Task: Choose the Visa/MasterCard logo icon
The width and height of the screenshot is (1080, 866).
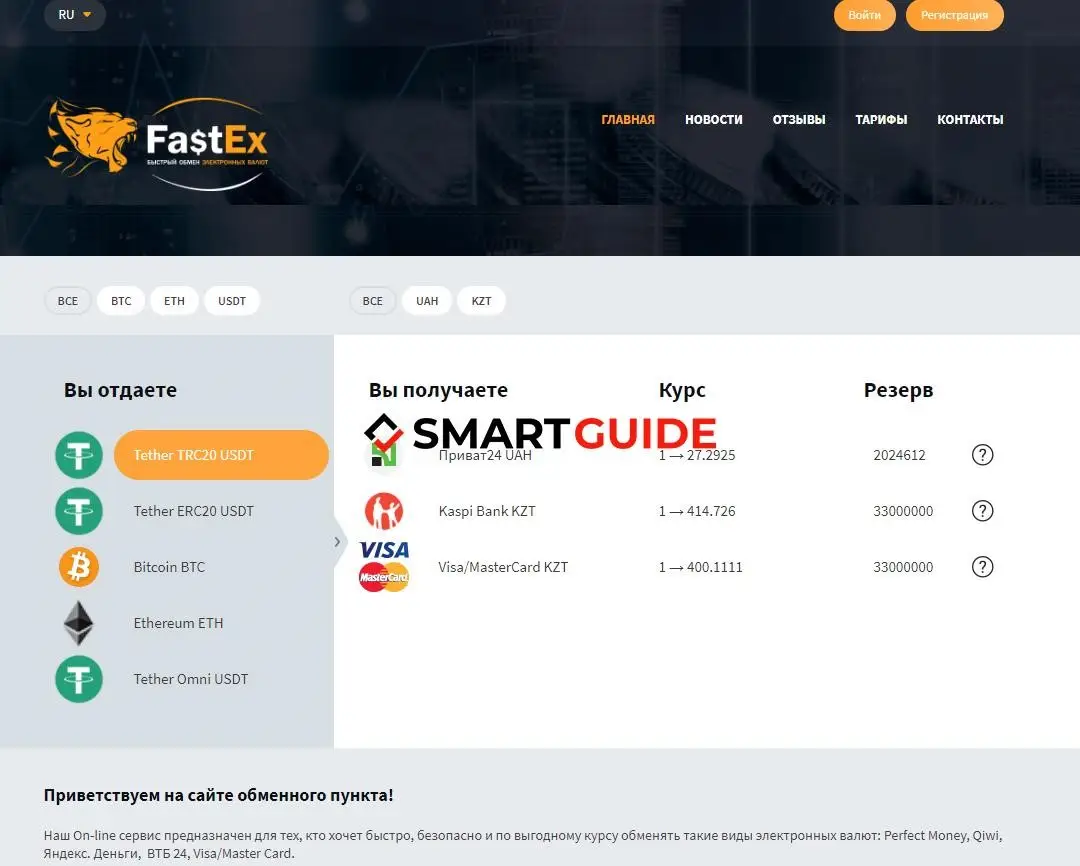Action: tap(384, 567)
